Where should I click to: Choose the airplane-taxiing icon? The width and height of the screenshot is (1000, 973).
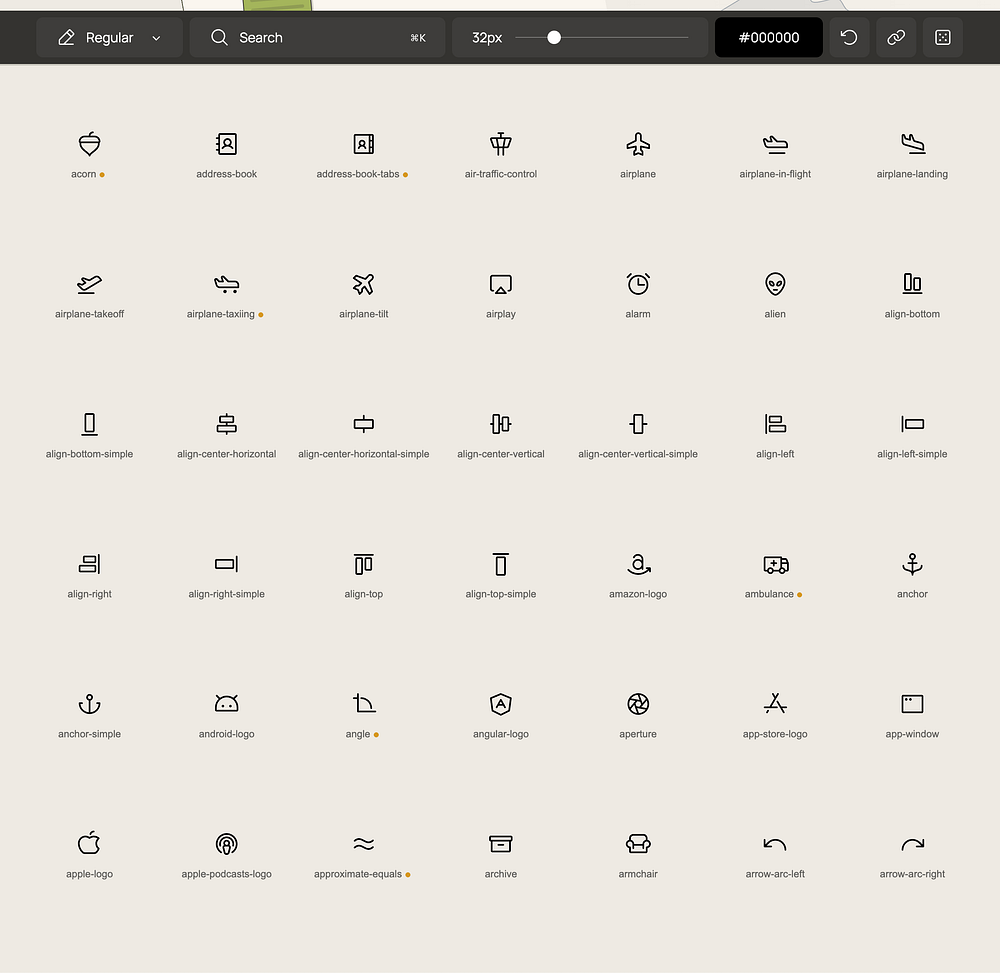tap(226, 284)
